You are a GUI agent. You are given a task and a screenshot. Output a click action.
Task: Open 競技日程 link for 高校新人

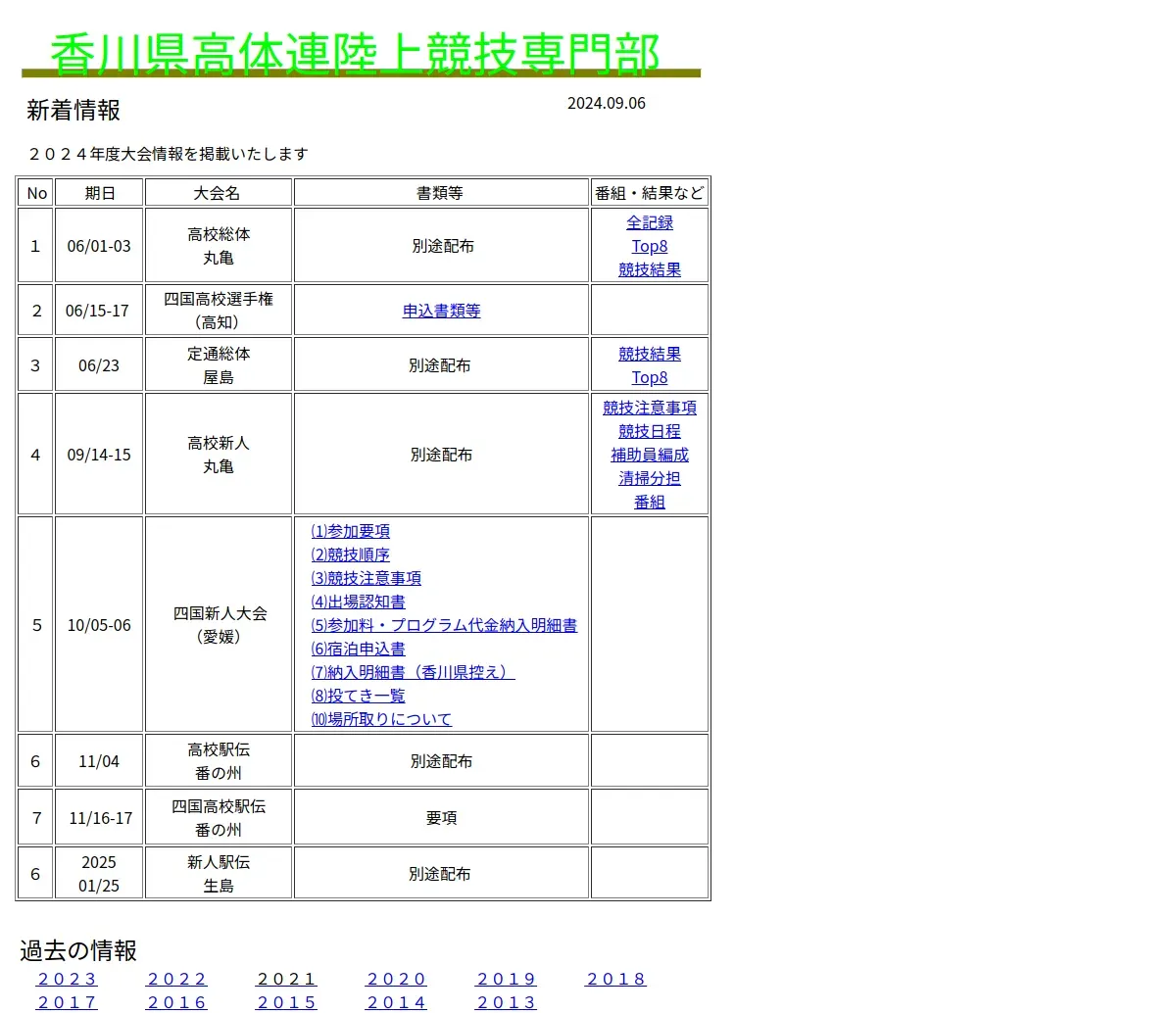point(650,431)
